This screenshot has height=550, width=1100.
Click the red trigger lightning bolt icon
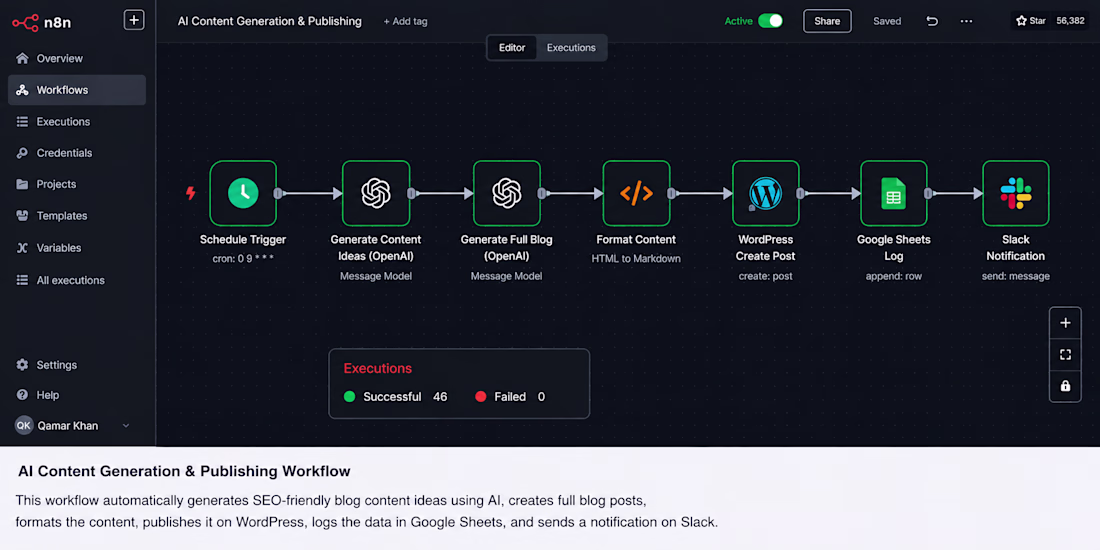pos(191,194)
